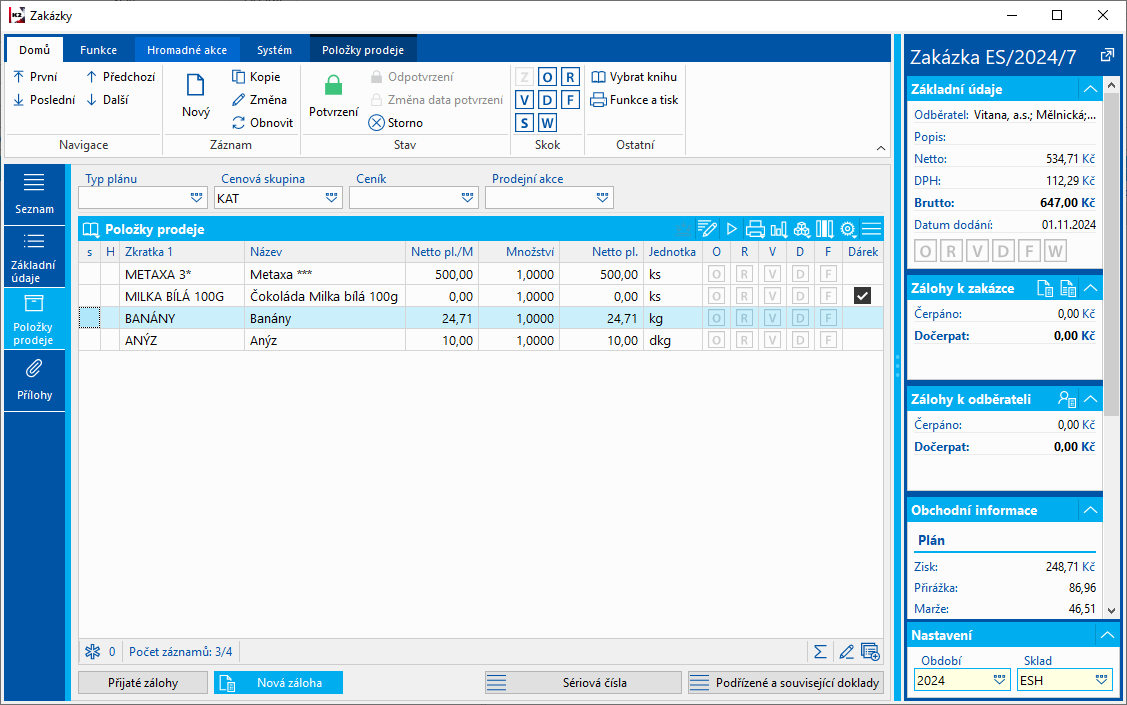Expand the Sklad ESH dropdown
Viewport: 1127px width, 705px height.
1102,680
